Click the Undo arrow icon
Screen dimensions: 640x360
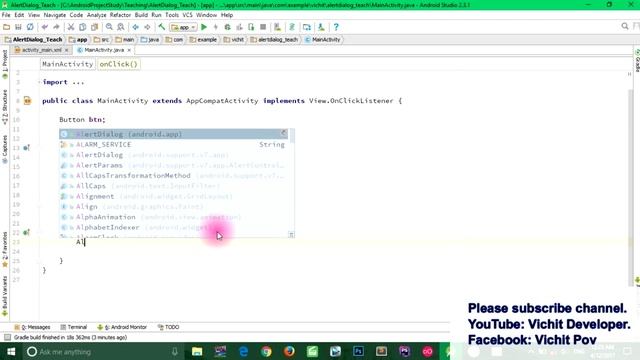tap(44, 27)
